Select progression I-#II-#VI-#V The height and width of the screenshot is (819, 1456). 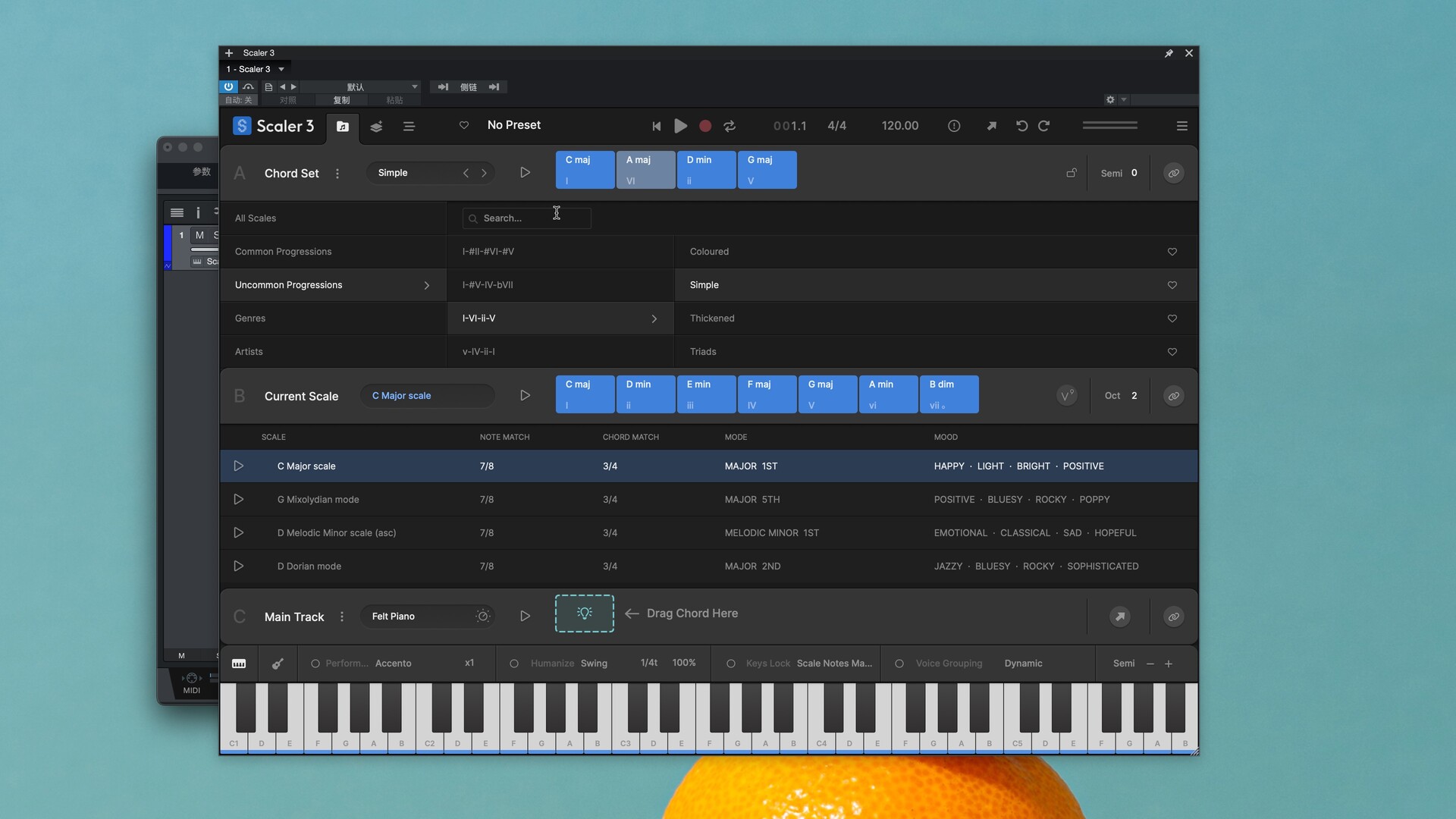pyautogui.click(x=560, y=252)
